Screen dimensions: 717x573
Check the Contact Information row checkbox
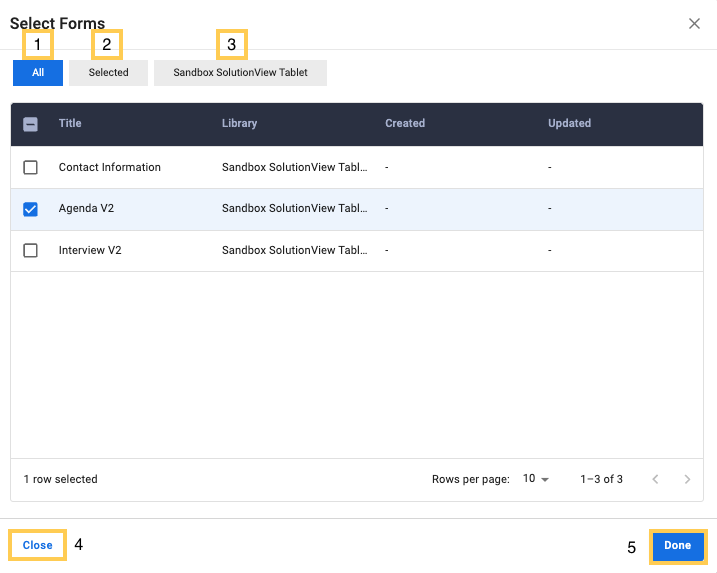(x=31, y=167)
